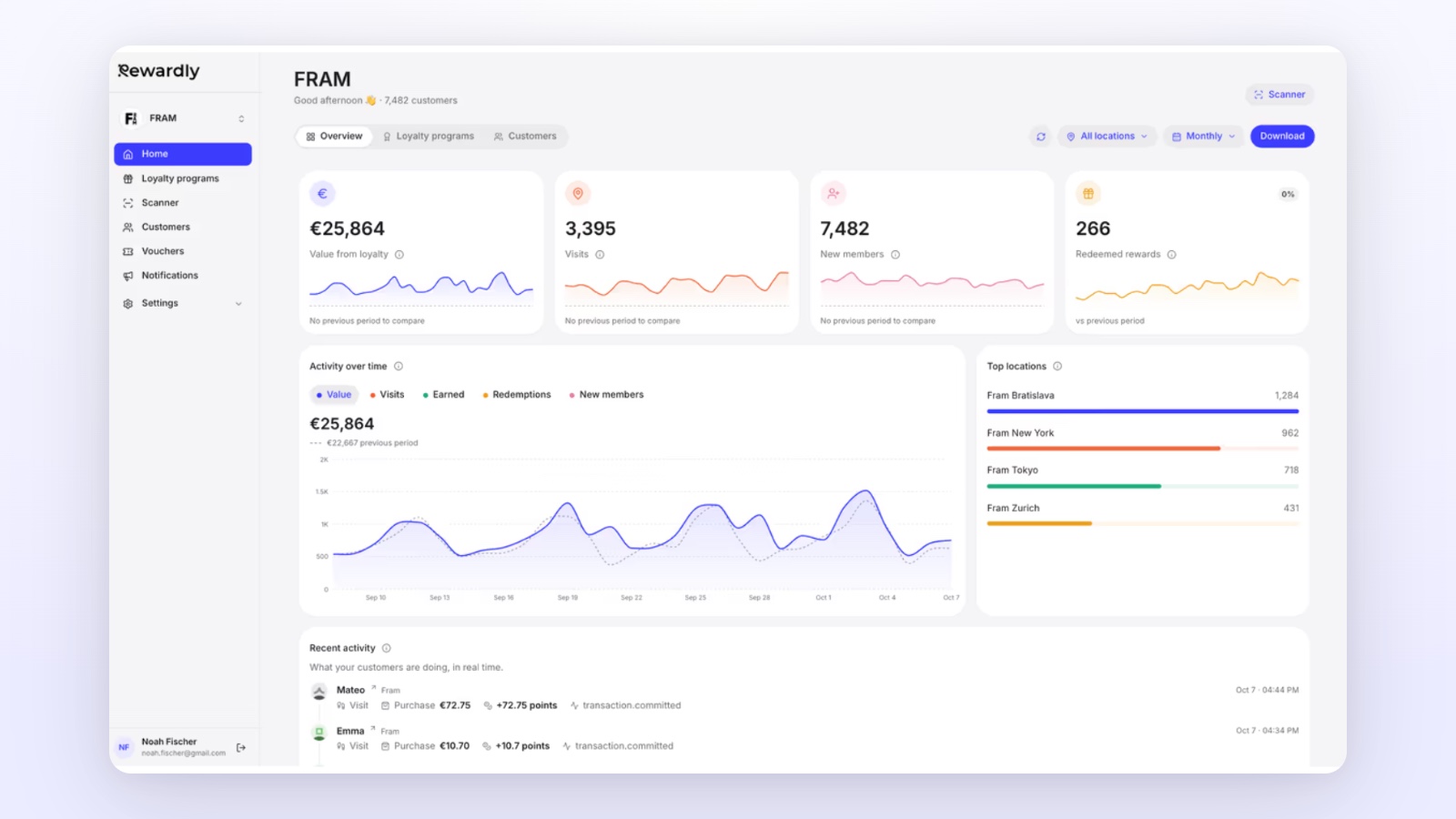Click the 1,284 Fram Bratislava count

click(x=1287, y=396)
